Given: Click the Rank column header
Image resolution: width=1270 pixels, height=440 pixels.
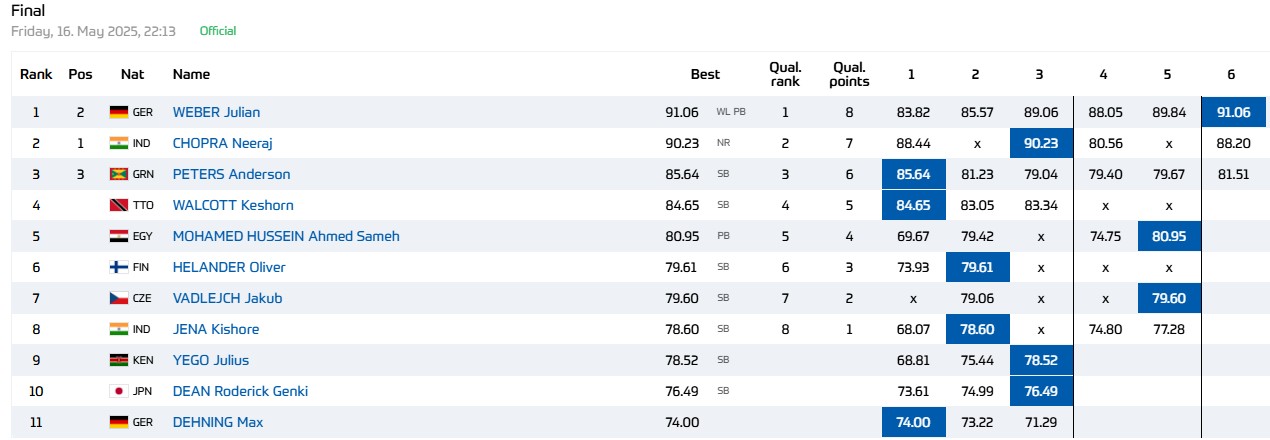Looking at the screenshot, I should pyautogui.click(x=36, y=74).
